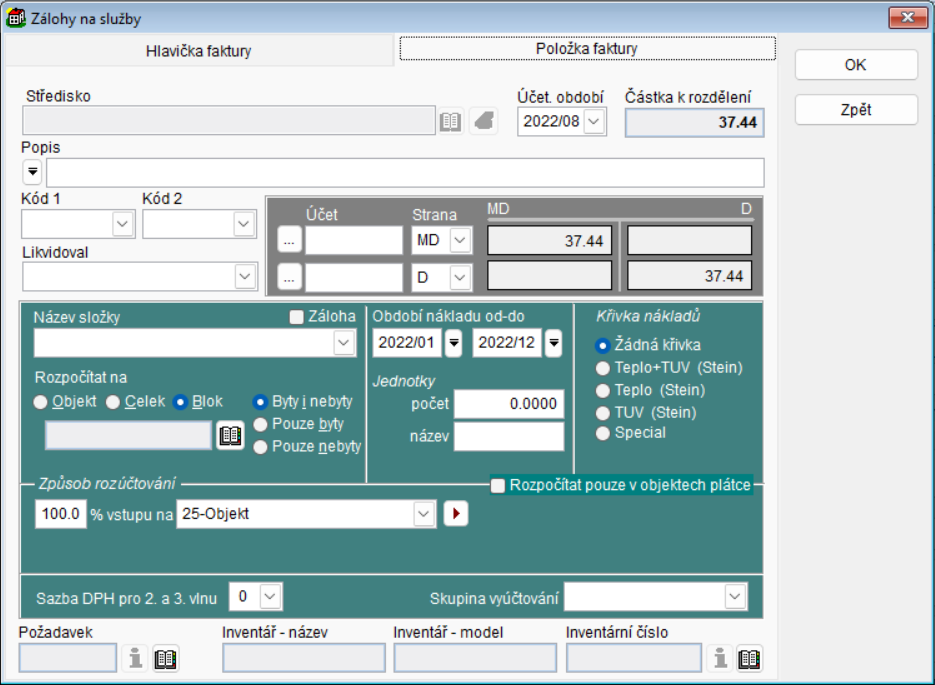935x685 pixels.
Task: Select the Pouze byty radio option
Action: point(260,424)
